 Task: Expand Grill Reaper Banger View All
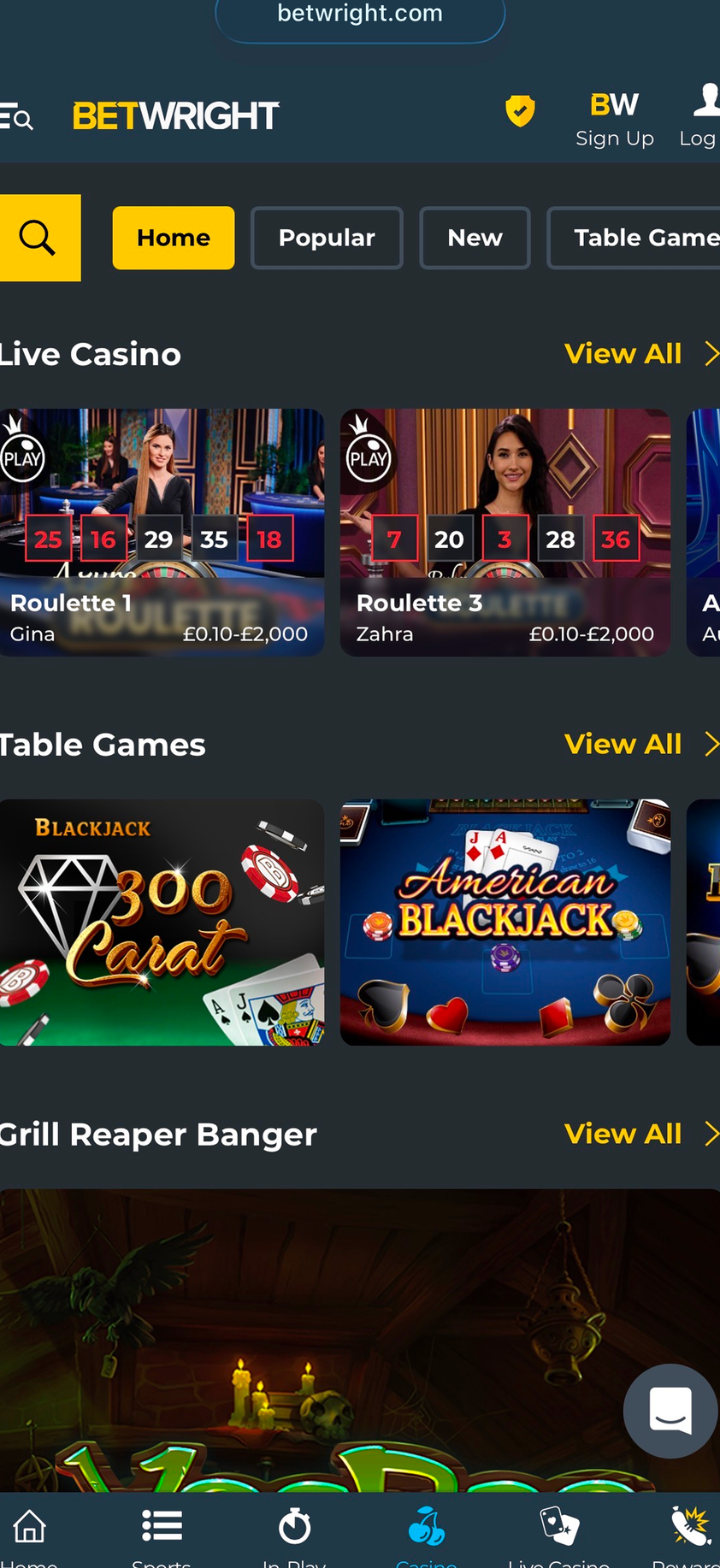click(x=641, y=1135)
